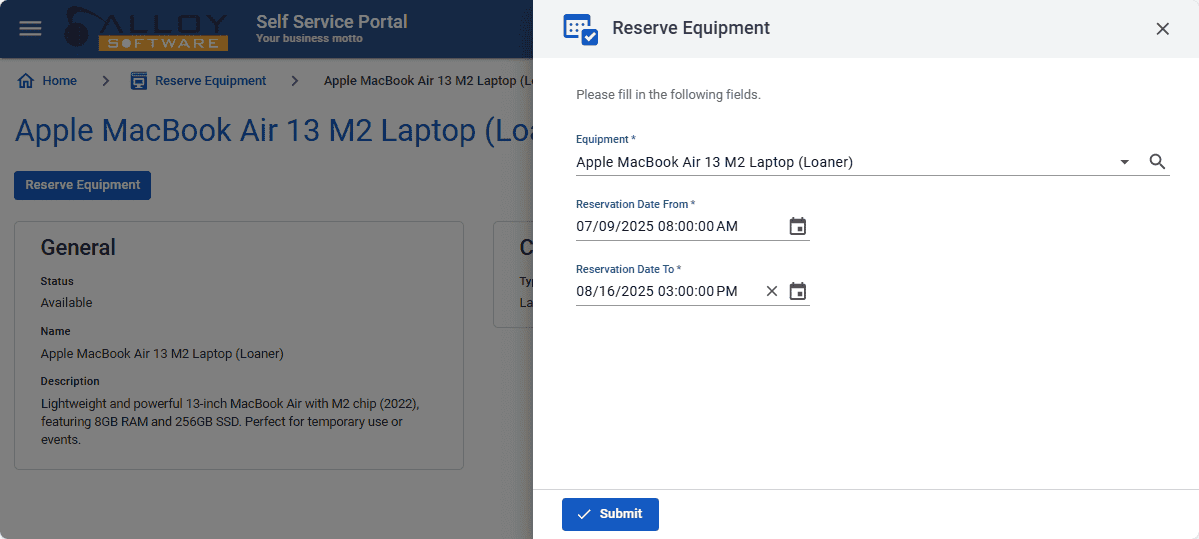This screenshot has height=539, width=1199.
Task: Click the Reserve Equipment dialog header icon
Action: click(580, 29)
